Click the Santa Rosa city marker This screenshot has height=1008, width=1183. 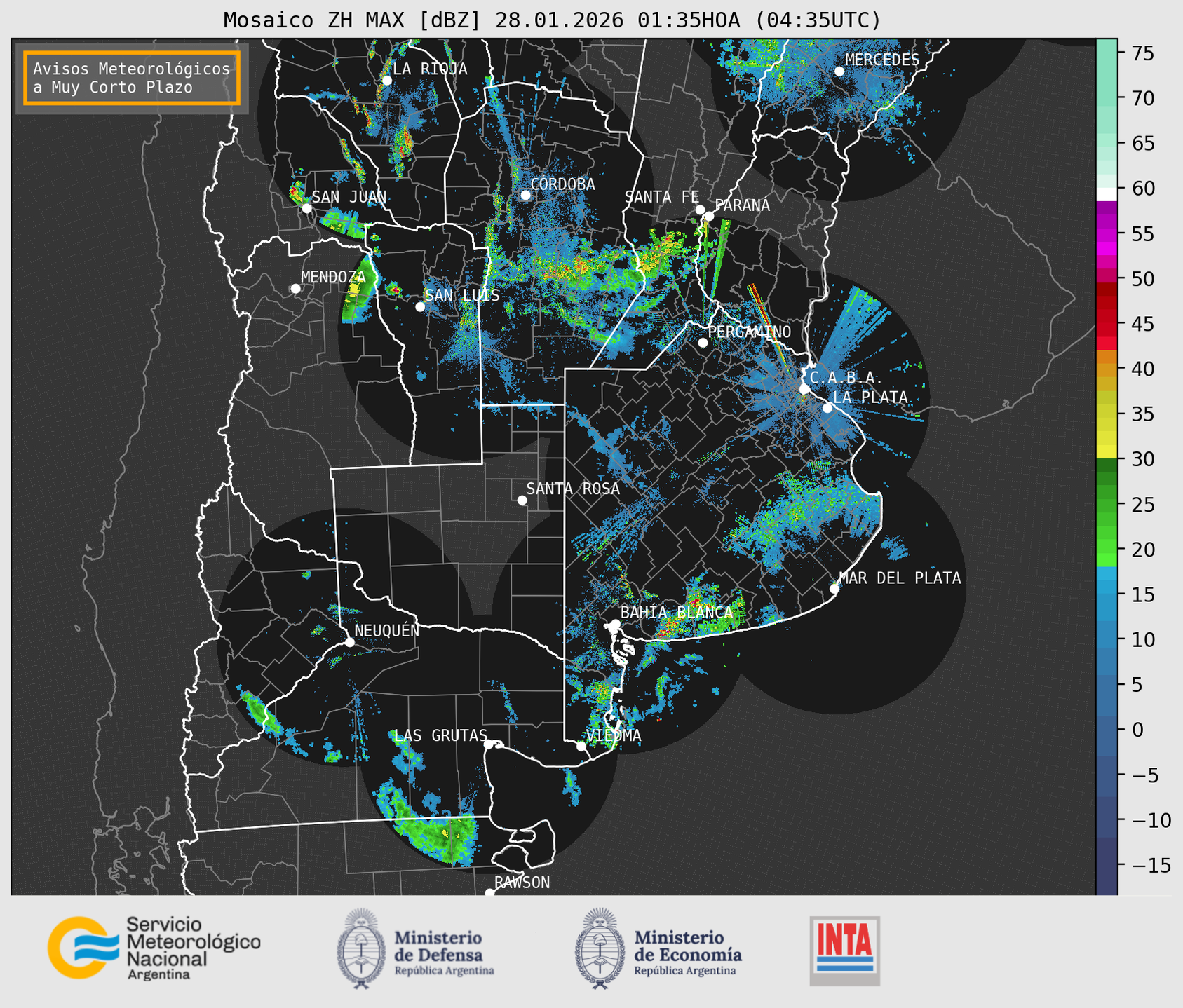(522, 500)
